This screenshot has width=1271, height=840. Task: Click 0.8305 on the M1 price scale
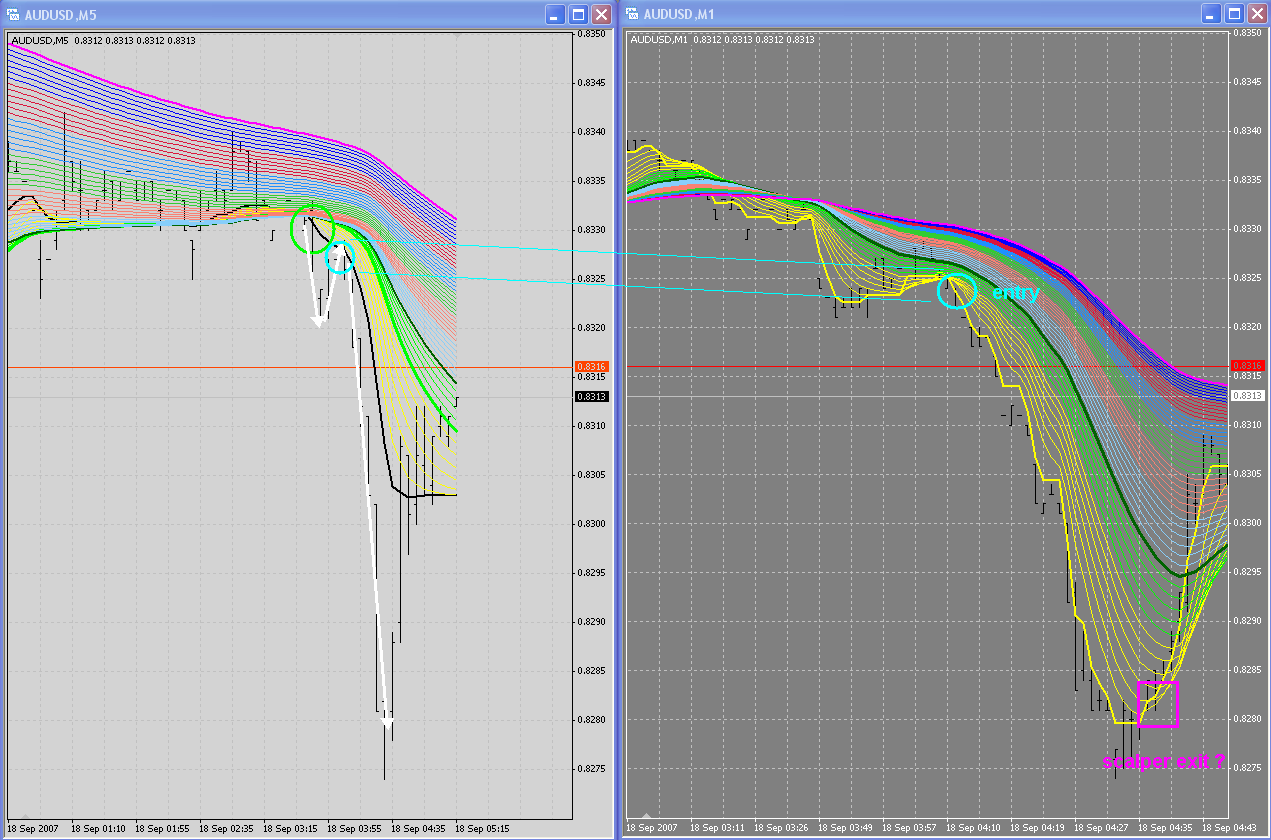click(1249, 474)
